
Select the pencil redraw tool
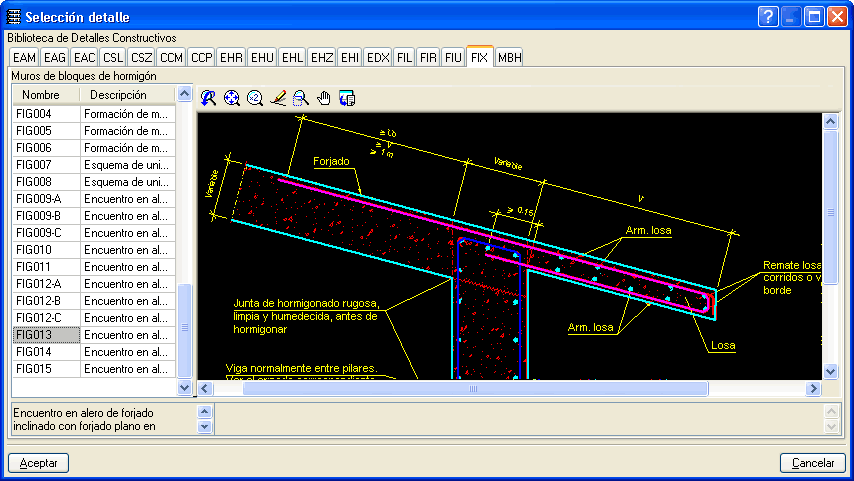pos(278,97)
